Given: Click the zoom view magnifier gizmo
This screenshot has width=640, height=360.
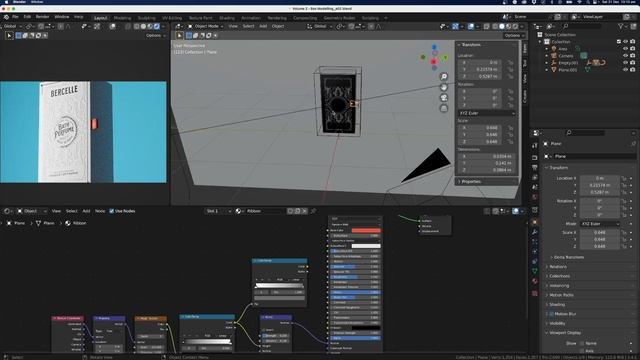Looking at the screenshot, I should pos(444,76).
